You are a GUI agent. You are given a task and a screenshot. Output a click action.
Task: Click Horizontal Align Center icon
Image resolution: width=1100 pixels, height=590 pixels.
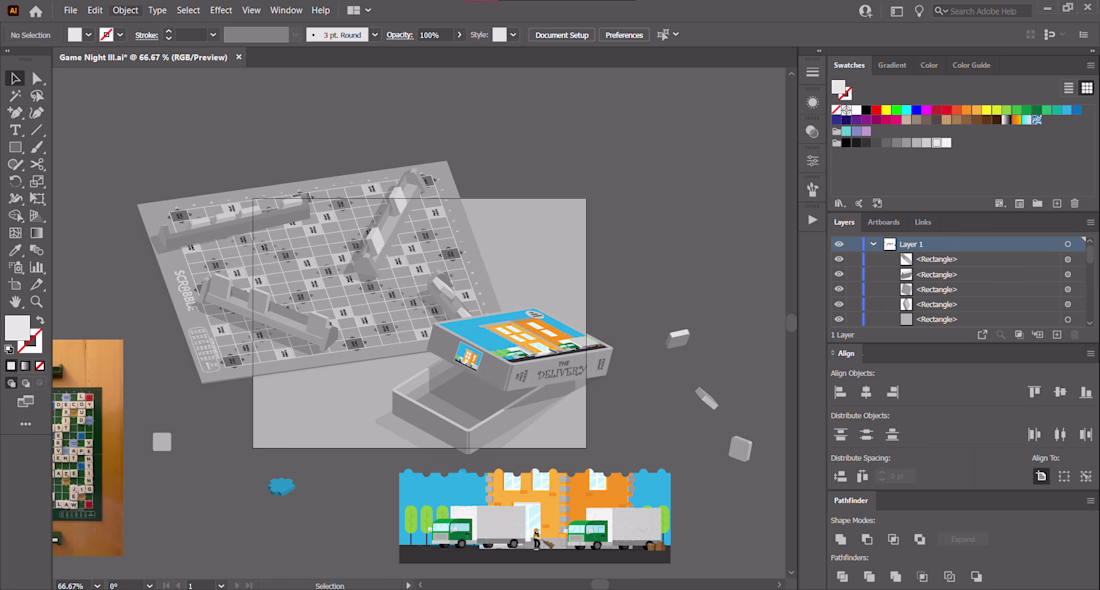(x=866, y=392)
